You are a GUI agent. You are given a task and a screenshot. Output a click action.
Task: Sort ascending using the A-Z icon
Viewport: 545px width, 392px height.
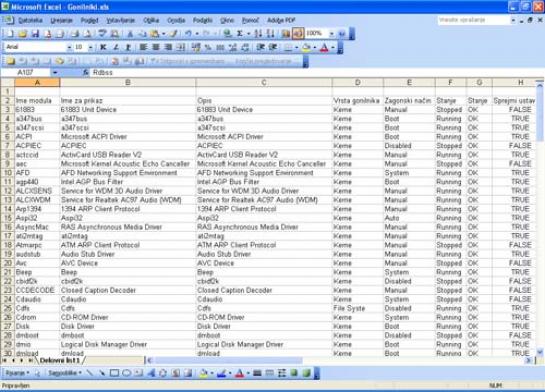(258, 34)
